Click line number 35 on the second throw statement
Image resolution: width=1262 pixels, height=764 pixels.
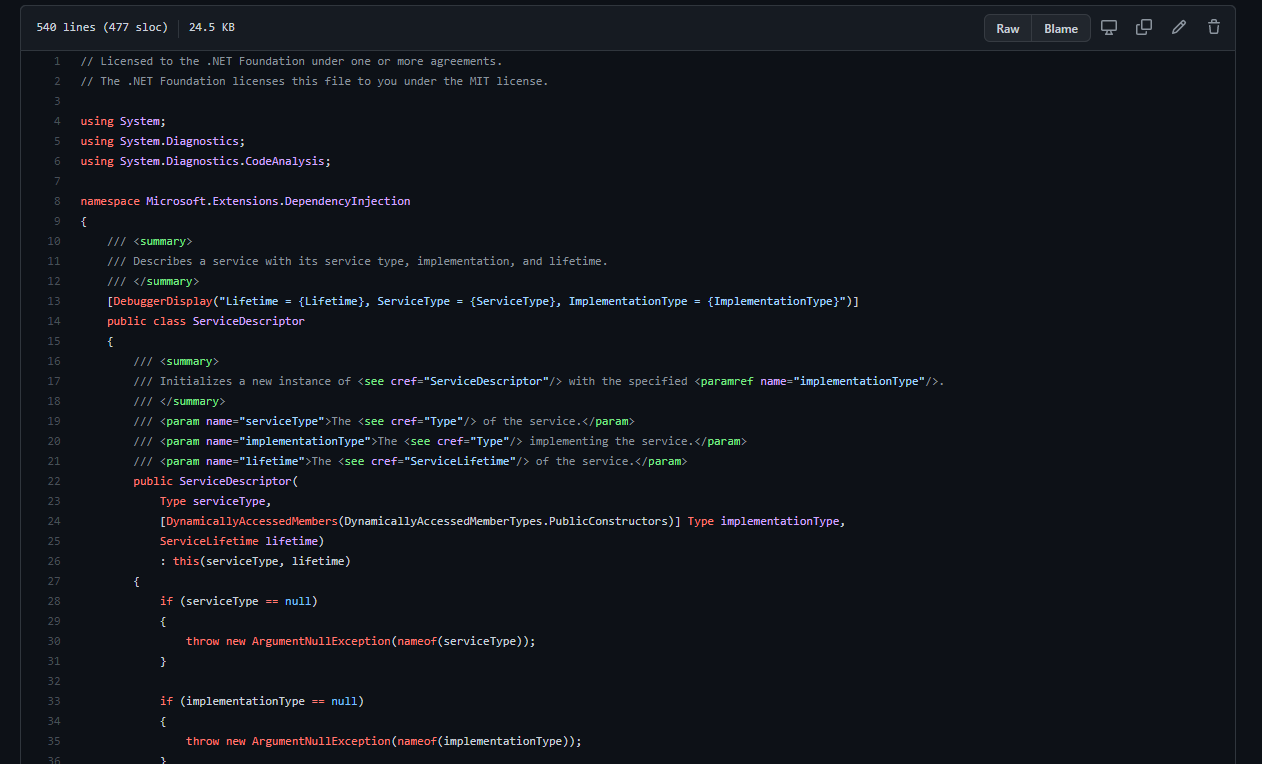[x=54, y=741]
